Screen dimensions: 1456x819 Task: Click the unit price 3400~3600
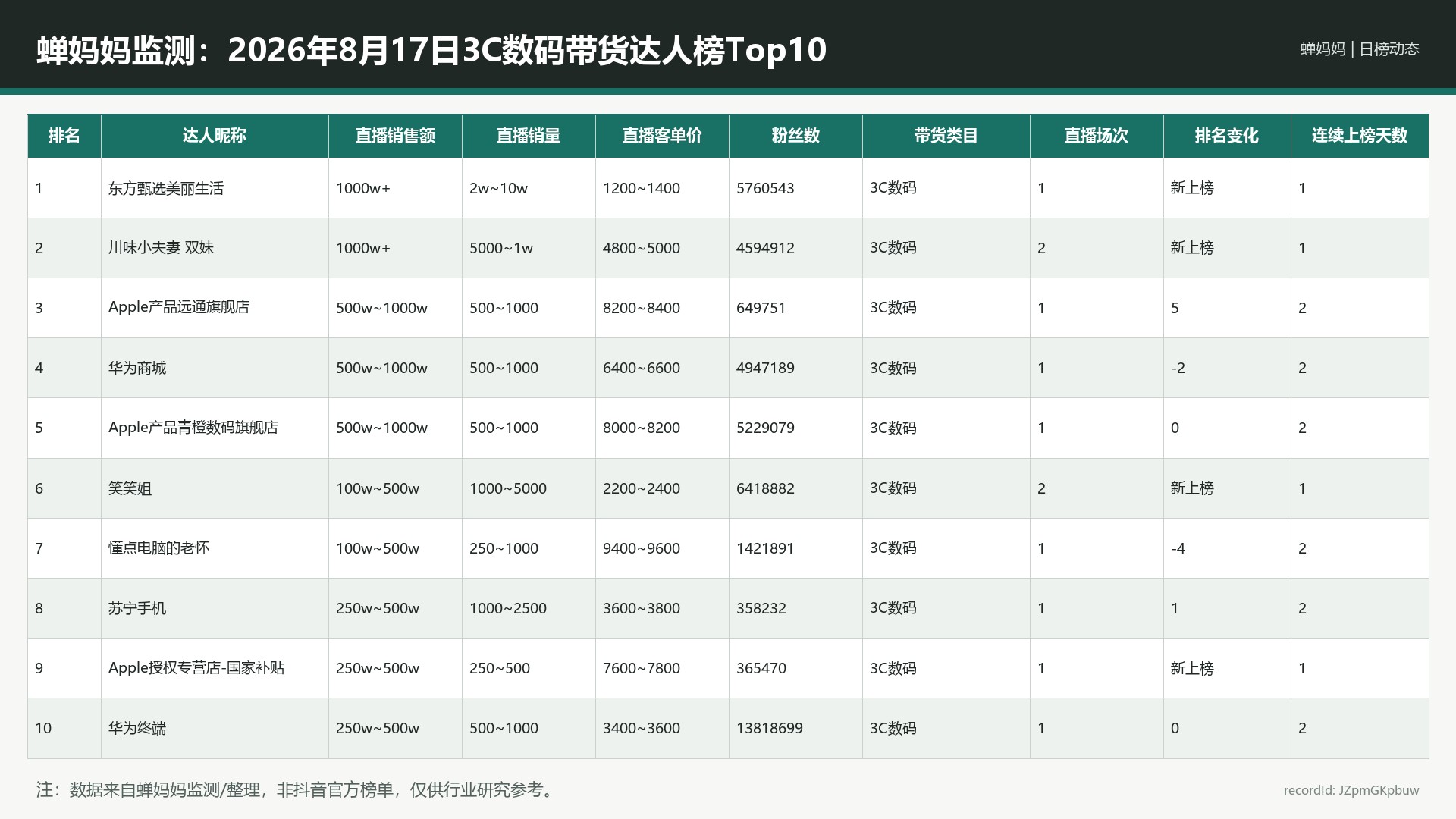(x=642, y=728)
